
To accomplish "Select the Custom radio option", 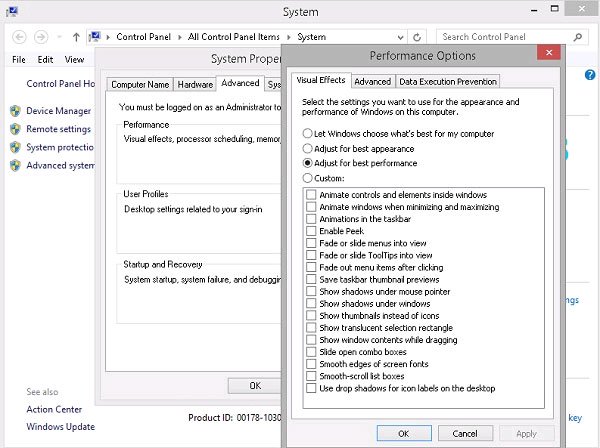I will click(x=307, y=178).
